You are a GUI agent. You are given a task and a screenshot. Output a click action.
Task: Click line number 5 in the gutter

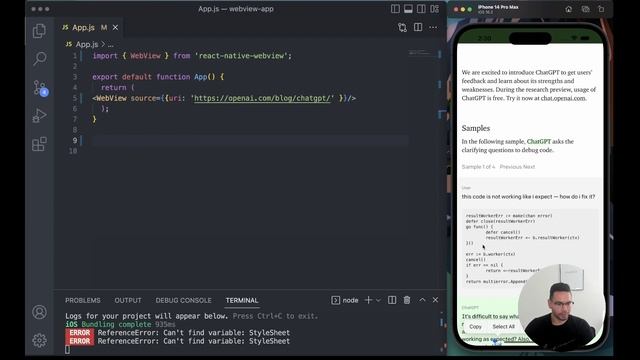[x=75, y=98]
